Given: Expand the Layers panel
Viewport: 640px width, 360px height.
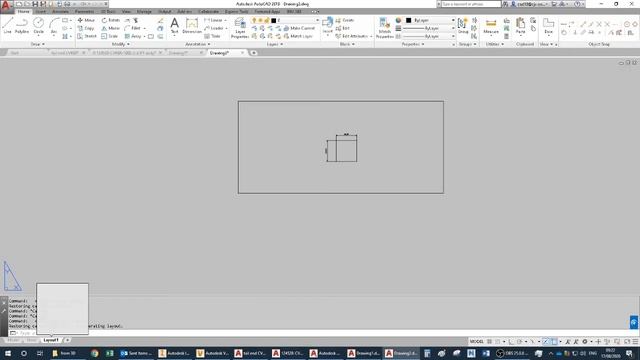Looking at the screenshot, I should click(275, 44).
